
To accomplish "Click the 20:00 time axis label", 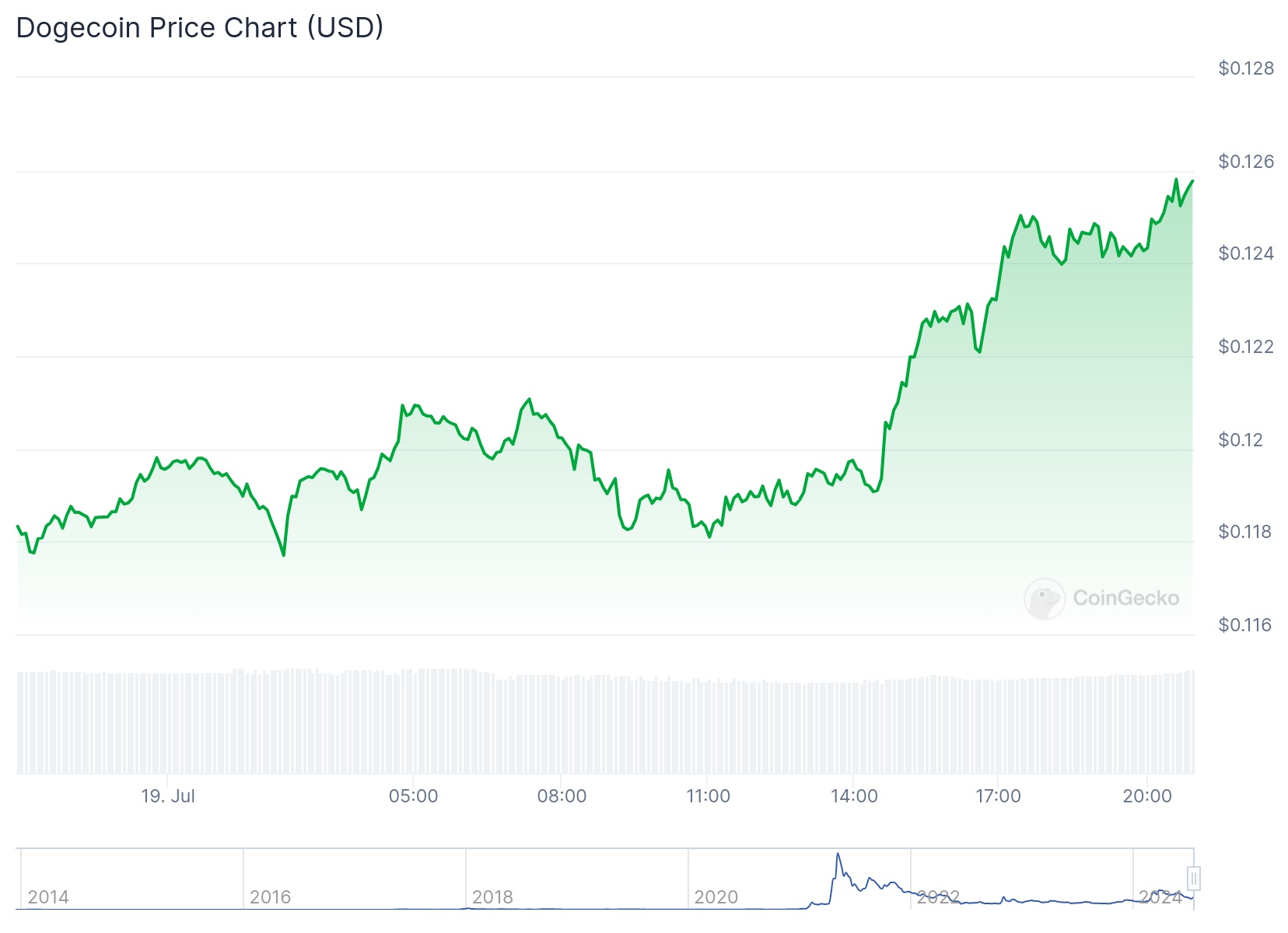I will (1147, 796).
